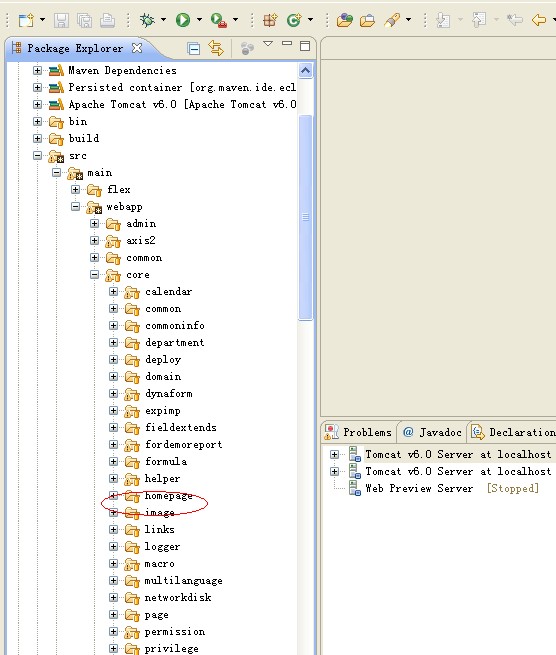Collapse the src folder tree node
The image size is (556, 655).
(38, 155)
